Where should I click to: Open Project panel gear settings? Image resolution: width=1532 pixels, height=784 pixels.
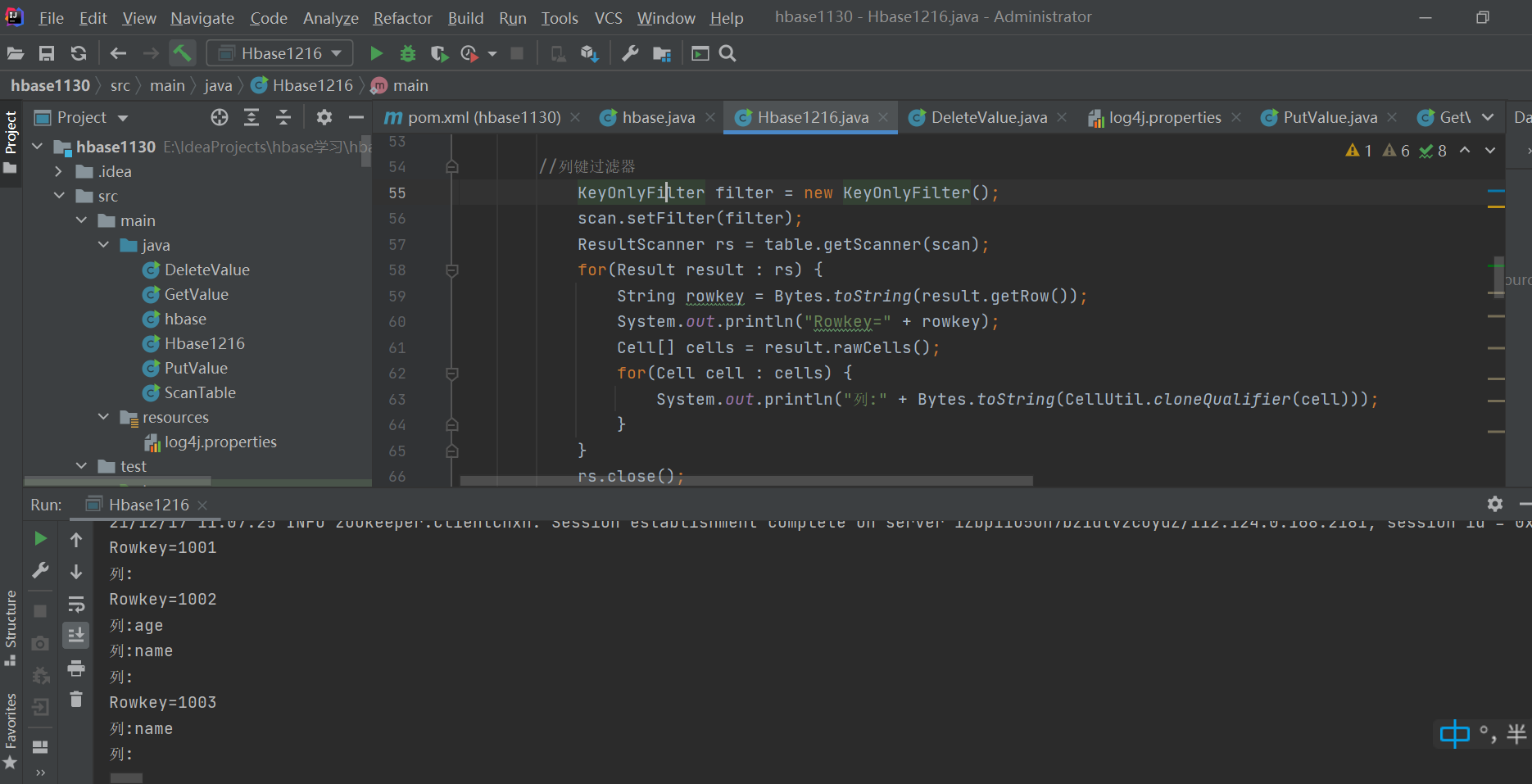pos(324,117)
